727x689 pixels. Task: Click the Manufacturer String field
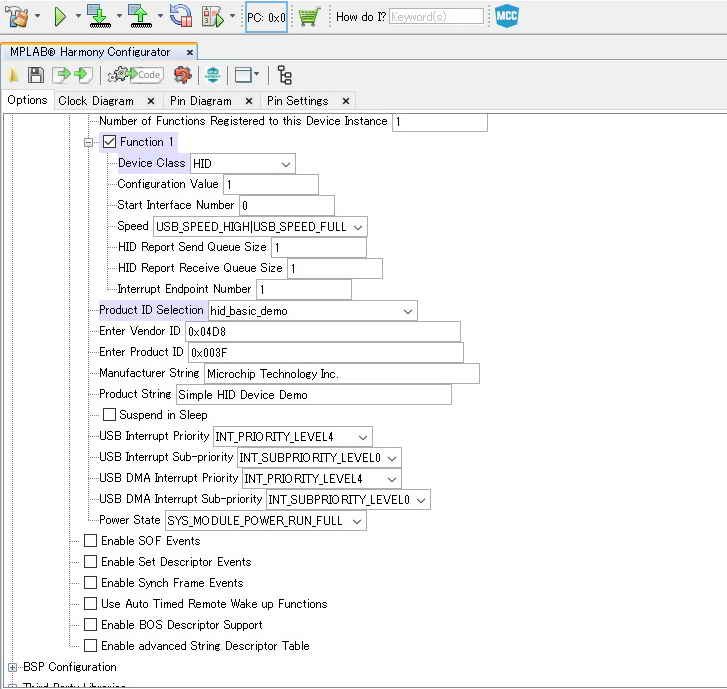(342, 374)
